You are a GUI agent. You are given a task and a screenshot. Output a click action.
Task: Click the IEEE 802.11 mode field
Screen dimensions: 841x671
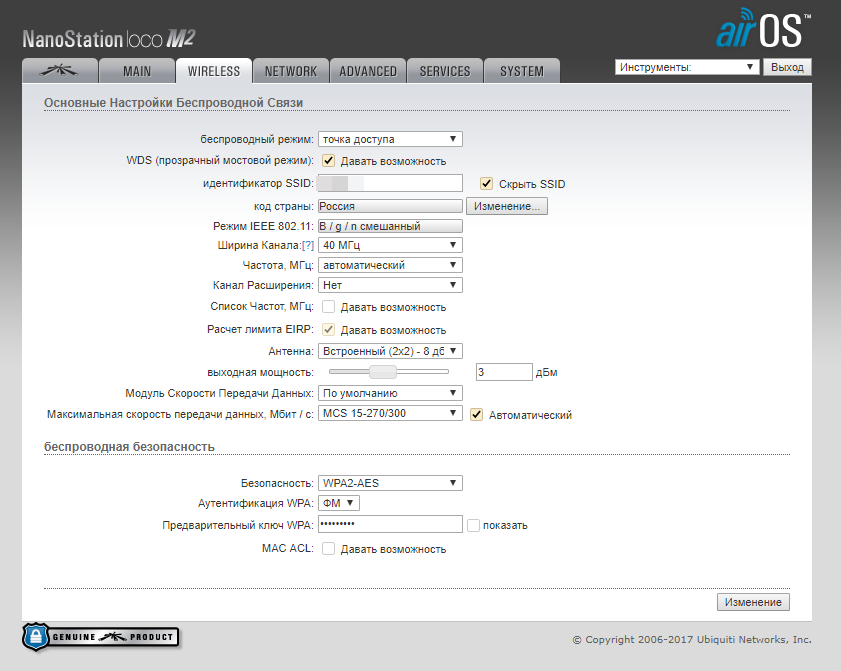[390, 226]
